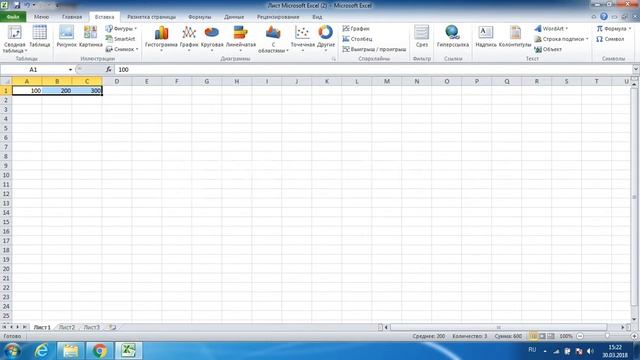Click the Insert Function fx button
640x360 pixels.
(109, 69)
